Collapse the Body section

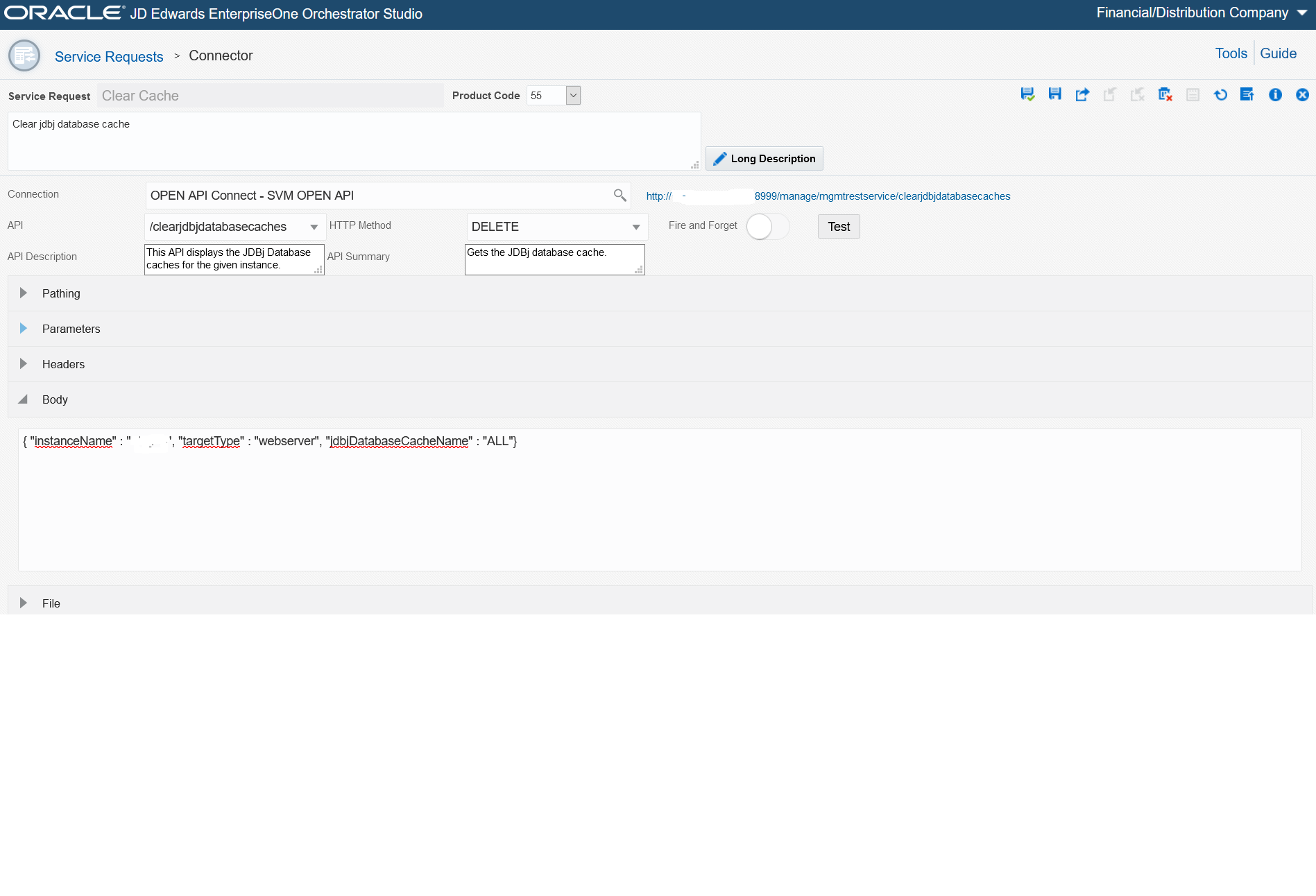pos(24,399)
